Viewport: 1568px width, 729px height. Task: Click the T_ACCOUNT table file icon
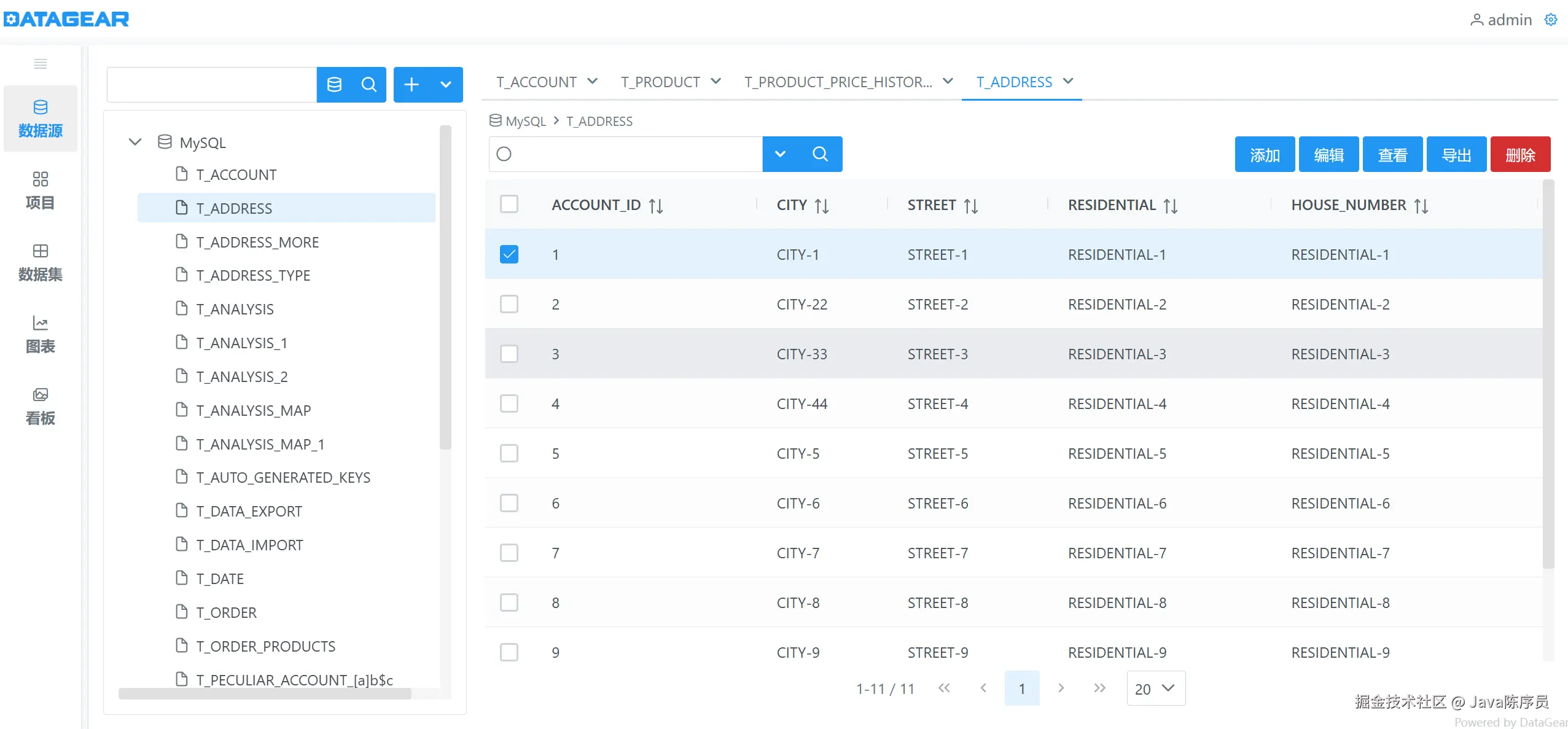coord(182,174)
